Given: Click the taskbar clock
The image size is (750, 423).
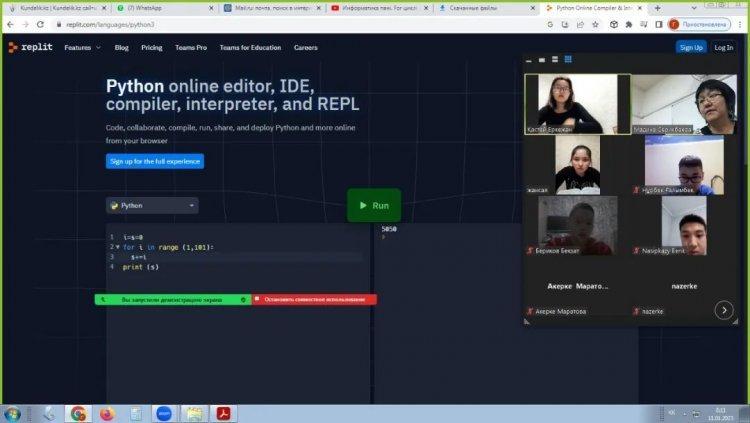Looking at the screenshot, I should point(720,414).
